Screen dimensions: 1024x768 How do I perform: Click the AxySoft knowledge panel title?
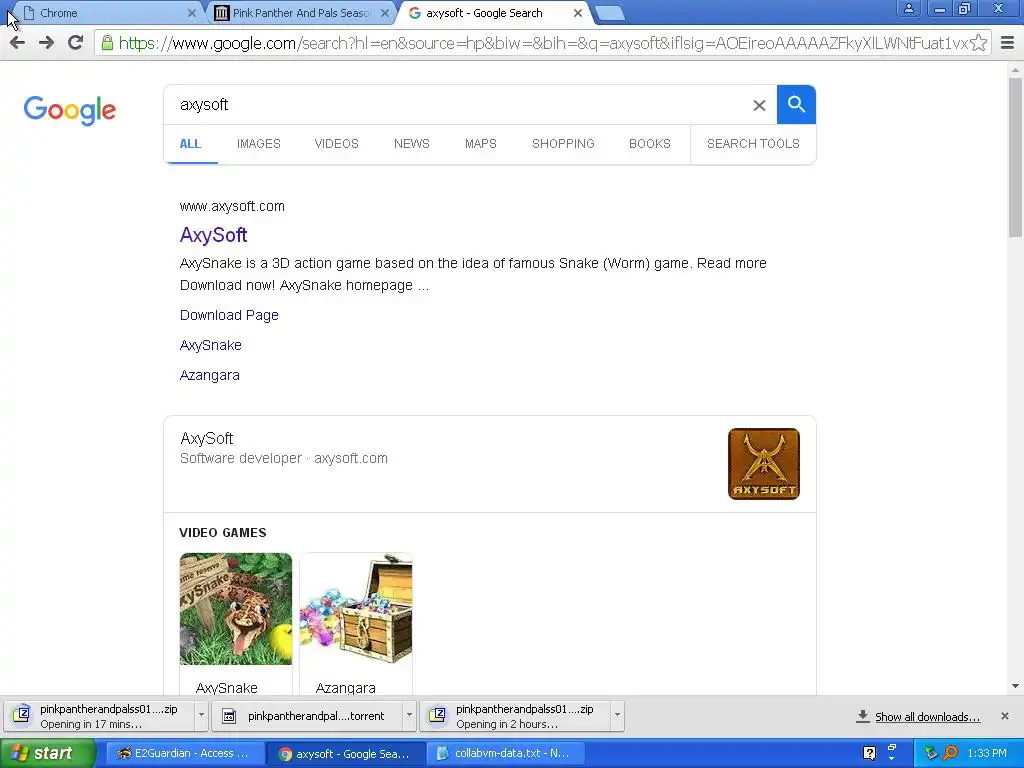pyautogui.click(x=206, y=438)
